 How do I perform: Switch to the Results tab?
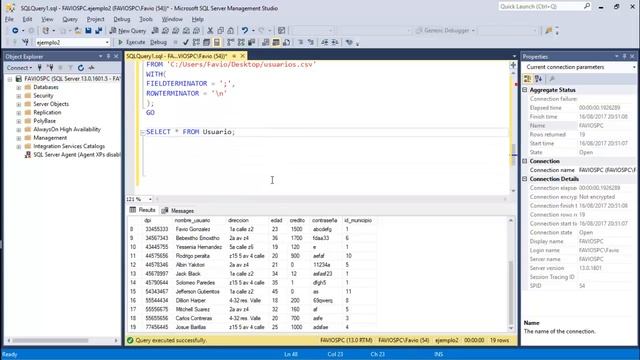point(142,210)
